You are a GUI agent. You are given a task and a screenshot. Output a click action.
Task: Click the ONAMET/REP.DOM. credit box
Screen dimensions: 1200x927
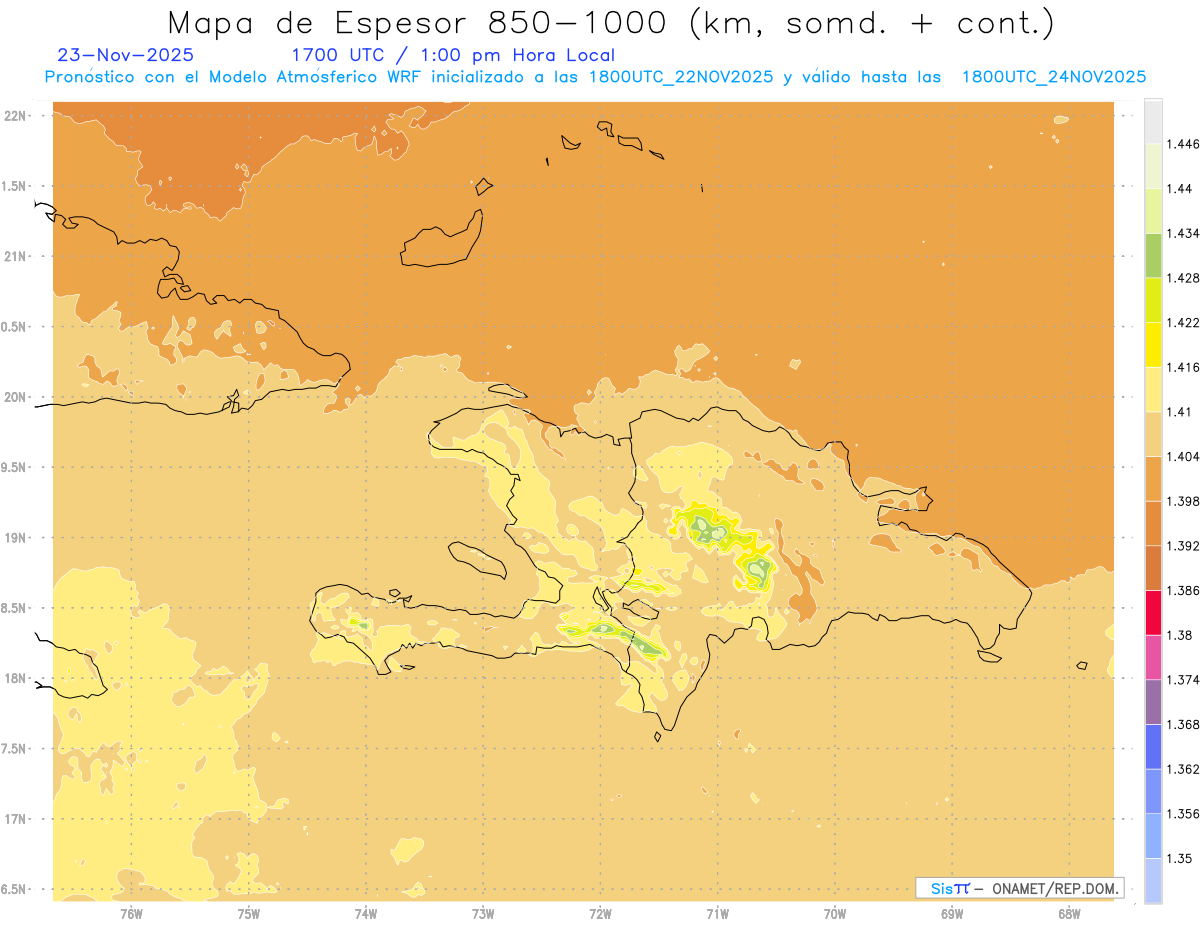(x=1020, y=888)
